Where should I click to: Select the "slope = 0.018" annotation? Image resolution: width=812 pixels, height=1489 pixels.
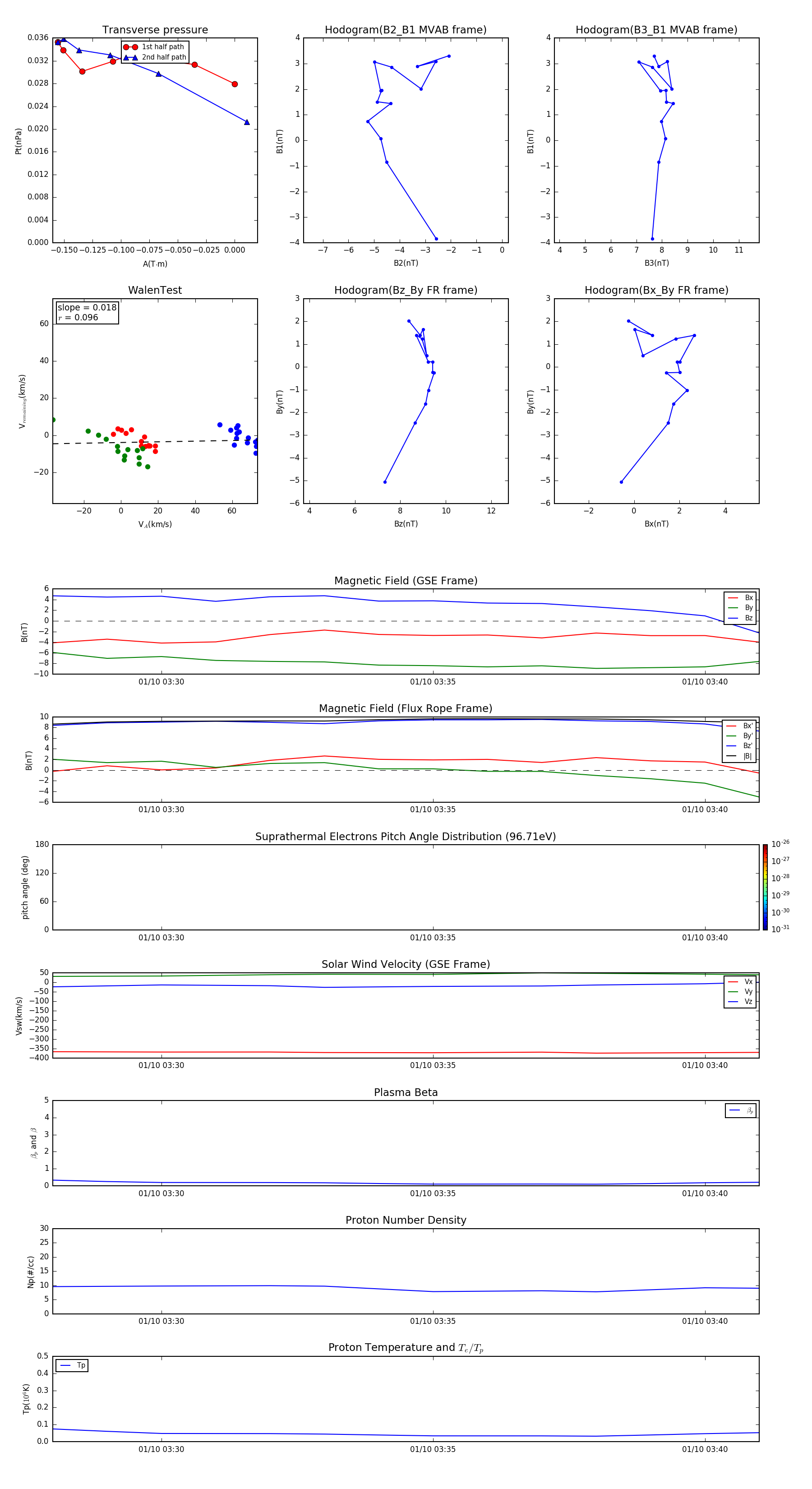coord(87,308)
